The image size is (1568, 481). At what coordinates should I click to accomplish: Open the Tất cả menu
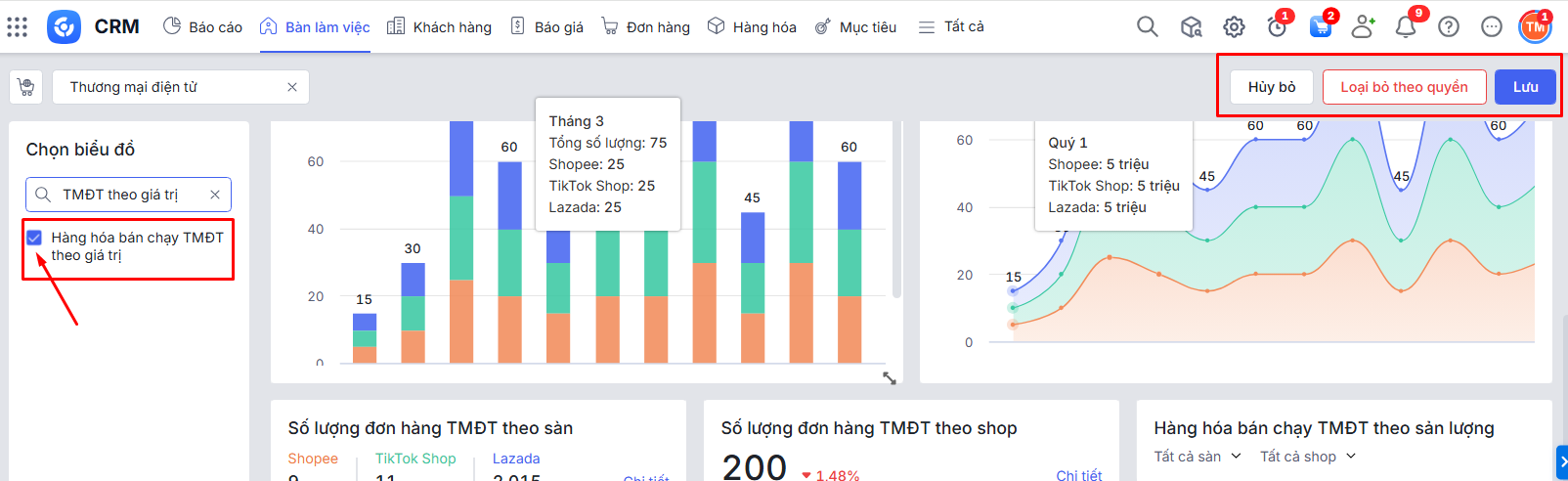click(951, 27)
